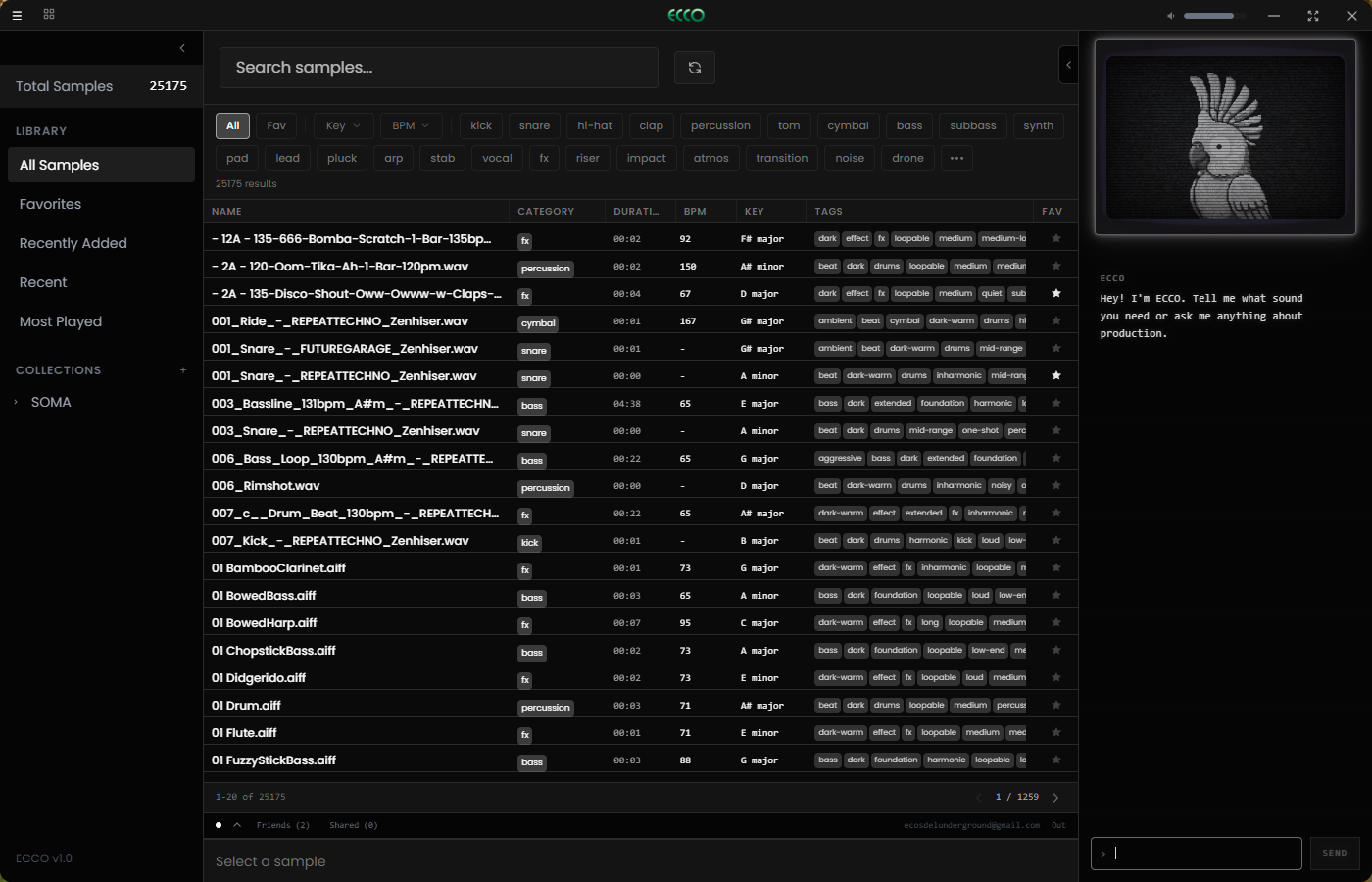
Task: Open the BPM filter dropdown
Action: tap(411, 125)
